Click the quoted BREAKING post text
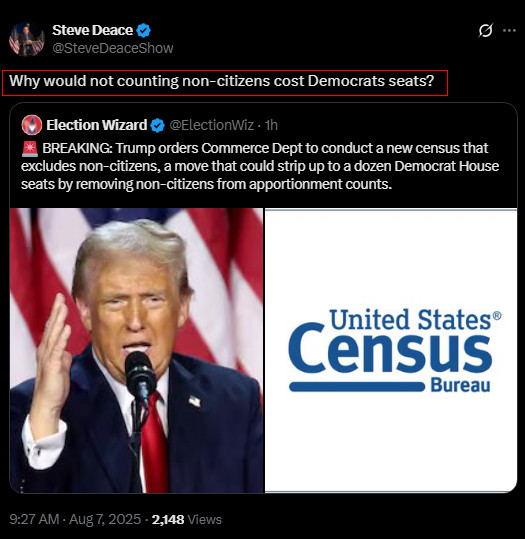This screenshot has width=525, height=539. 261,166
